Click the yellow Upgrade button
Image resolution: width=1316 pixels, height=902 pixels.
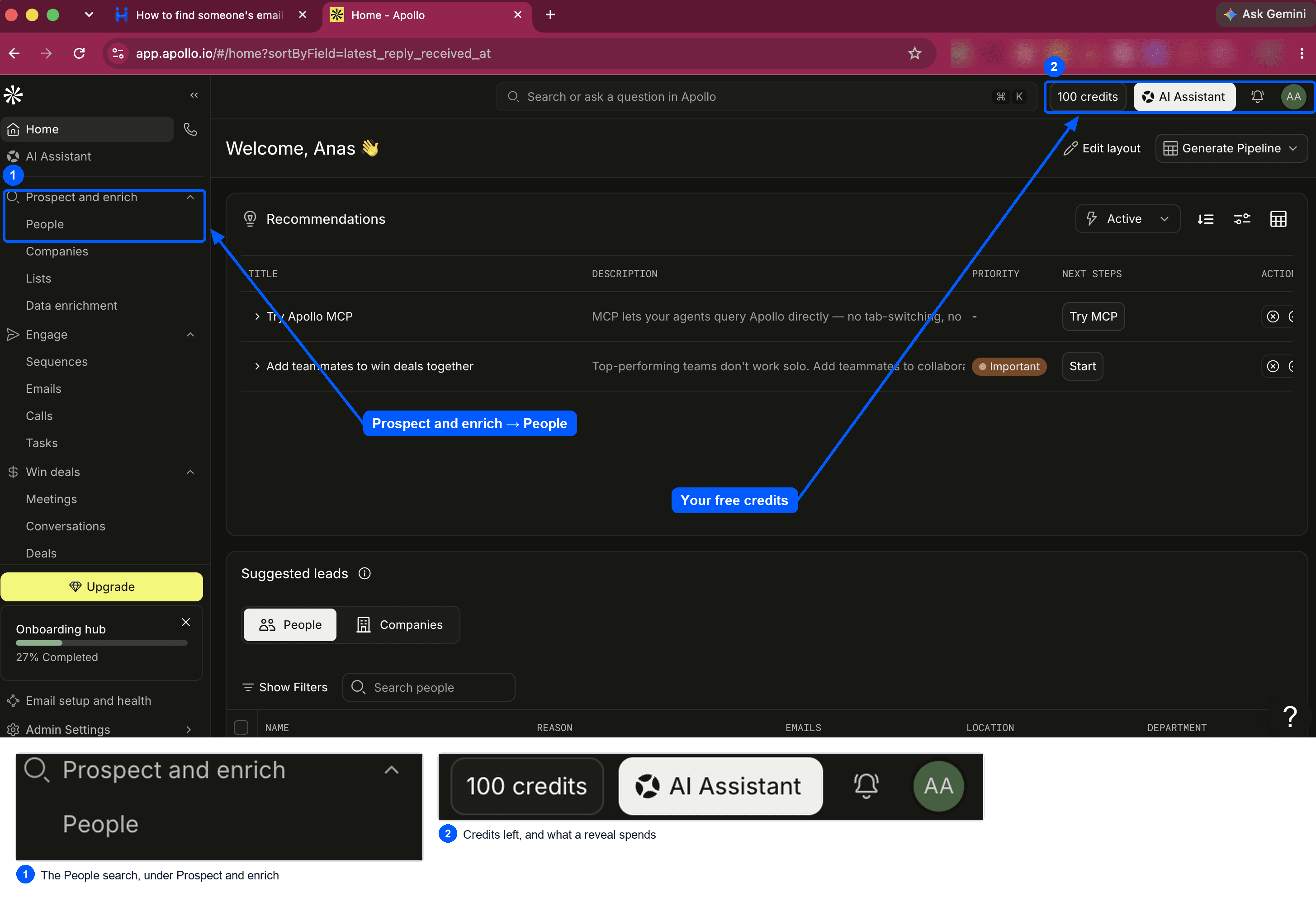click(x=102, y=586)
